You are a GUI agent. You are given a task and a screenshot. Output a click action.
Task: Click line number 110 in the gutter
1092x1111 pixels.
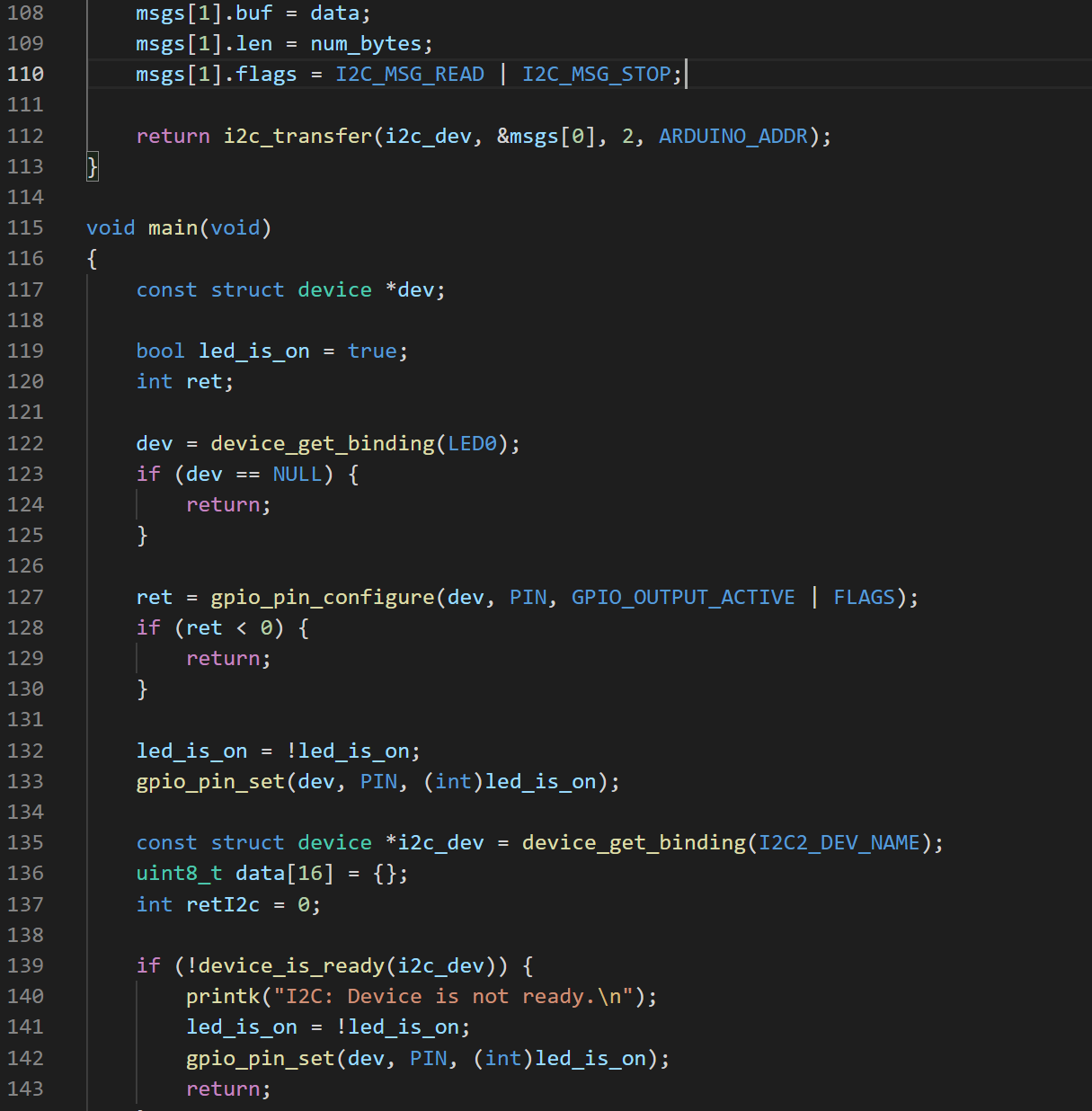25,74
